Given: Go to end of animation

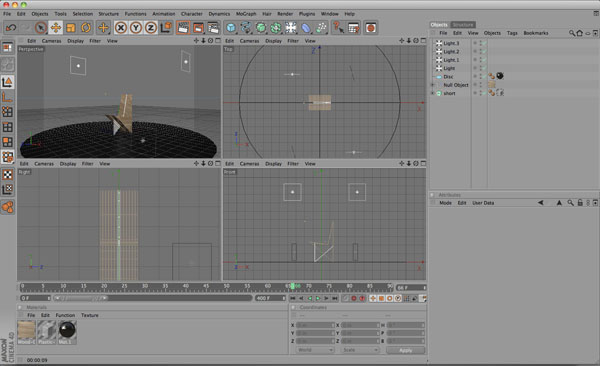Looking at the screenshot, I should click(x=334, y=298).
